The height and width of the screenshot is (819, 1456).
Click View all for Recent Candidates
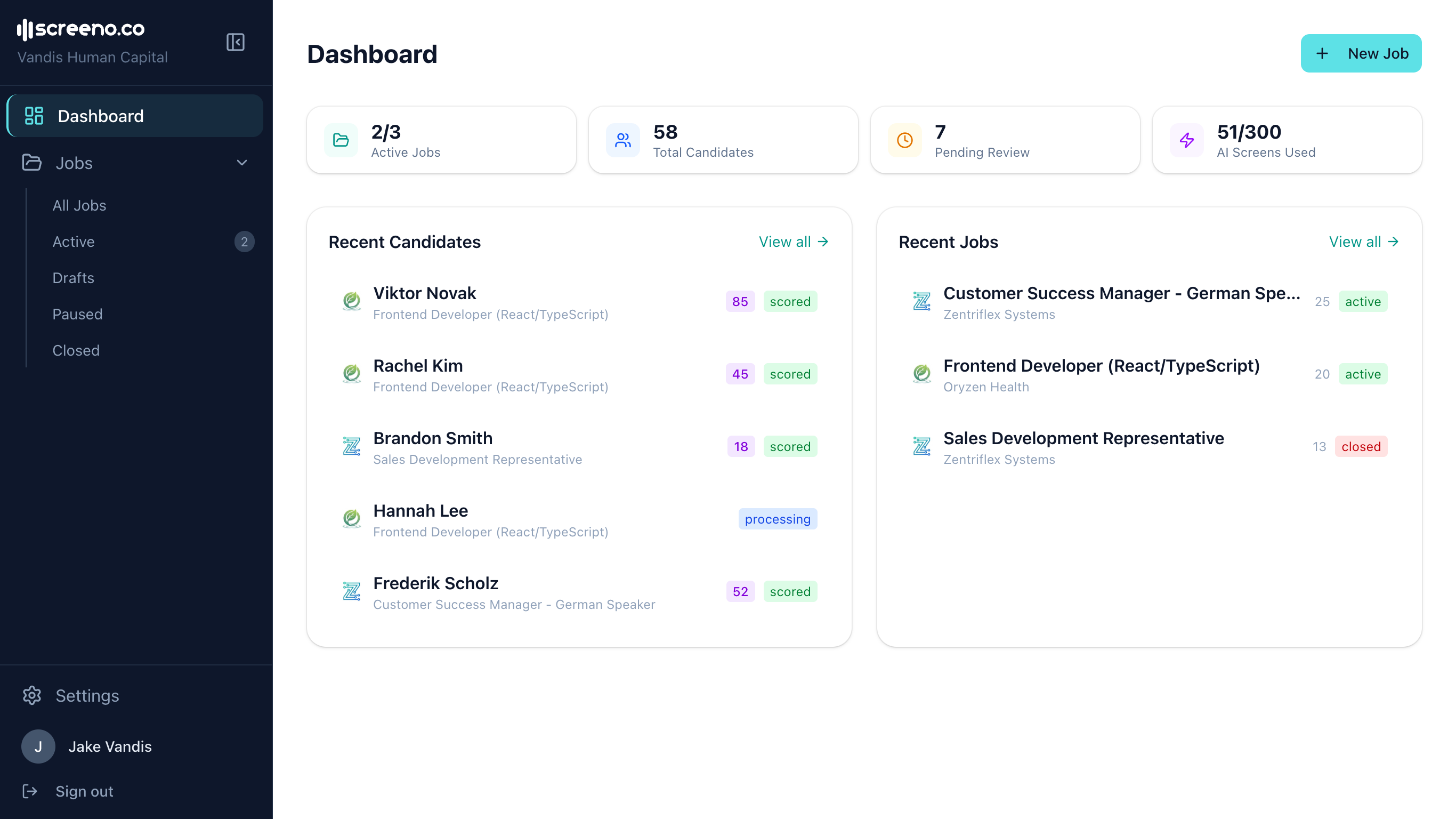792,242
